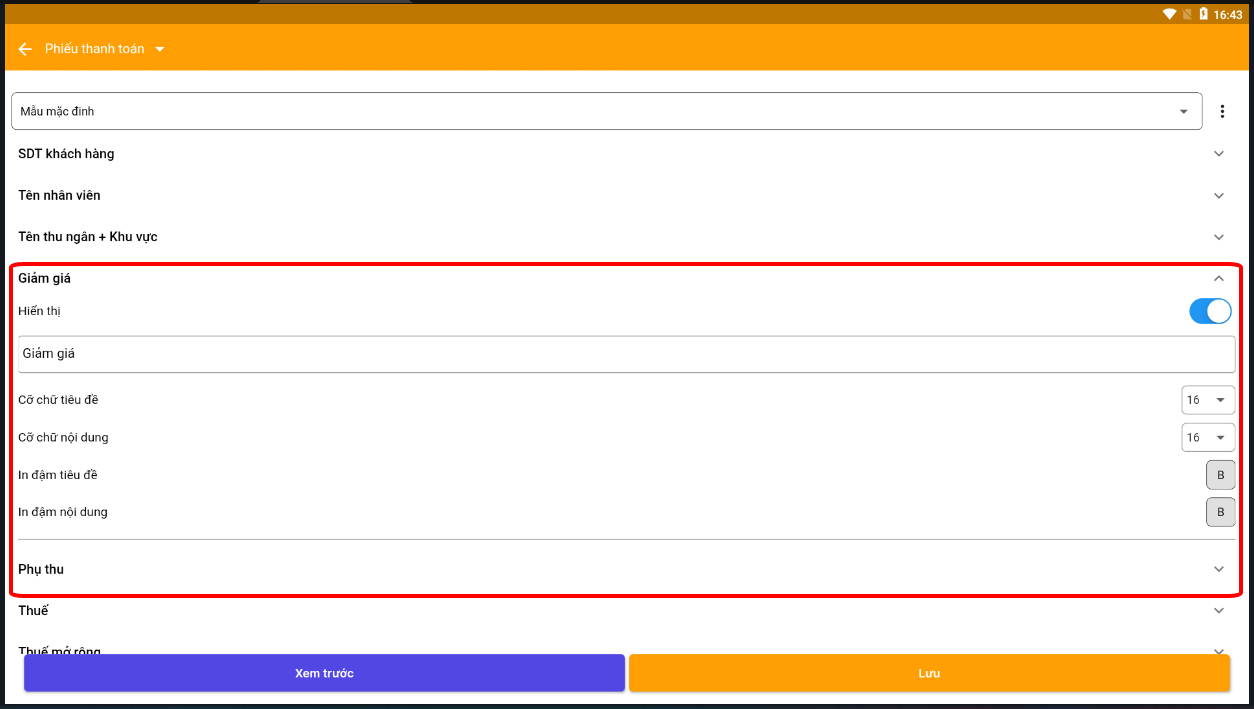This screenshot has height=709, width=1254.
Task: Toggle bold for In đậm tiêu đề
Action: point(1220,475)
